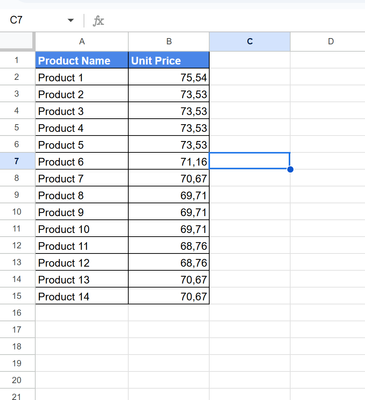
Task: Click cell containing Product 14
Action: coord(82,296)
